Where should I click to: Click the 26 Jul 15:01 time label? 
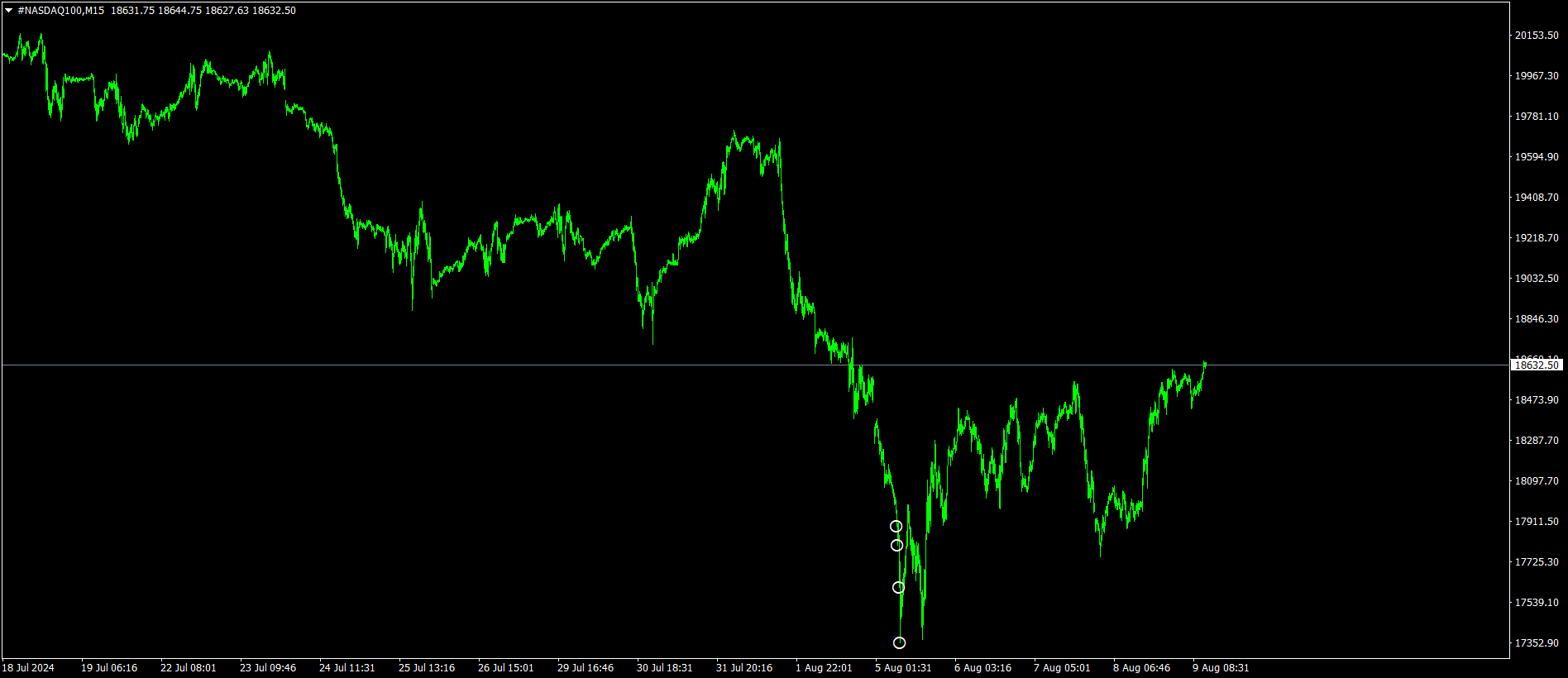click(505, 668)
